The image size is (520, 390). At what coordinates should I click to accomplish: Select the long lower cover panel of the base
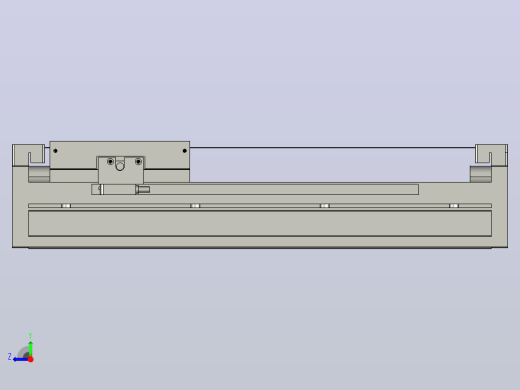260,223
